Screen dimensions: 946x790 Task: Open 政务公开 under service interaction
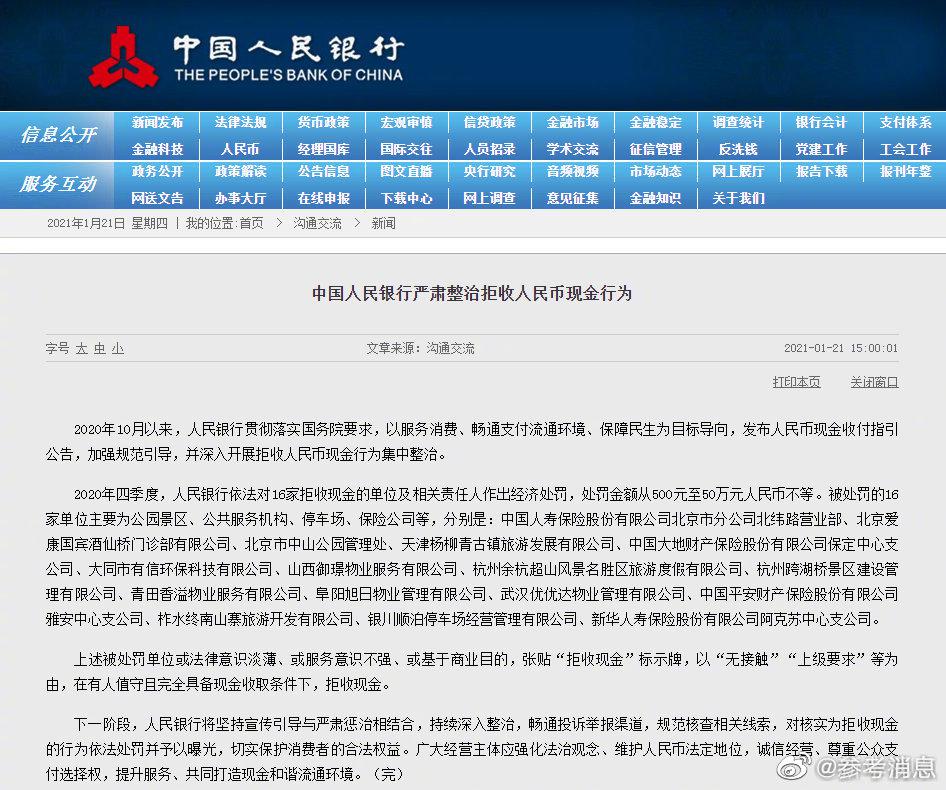tap(157, 171)
